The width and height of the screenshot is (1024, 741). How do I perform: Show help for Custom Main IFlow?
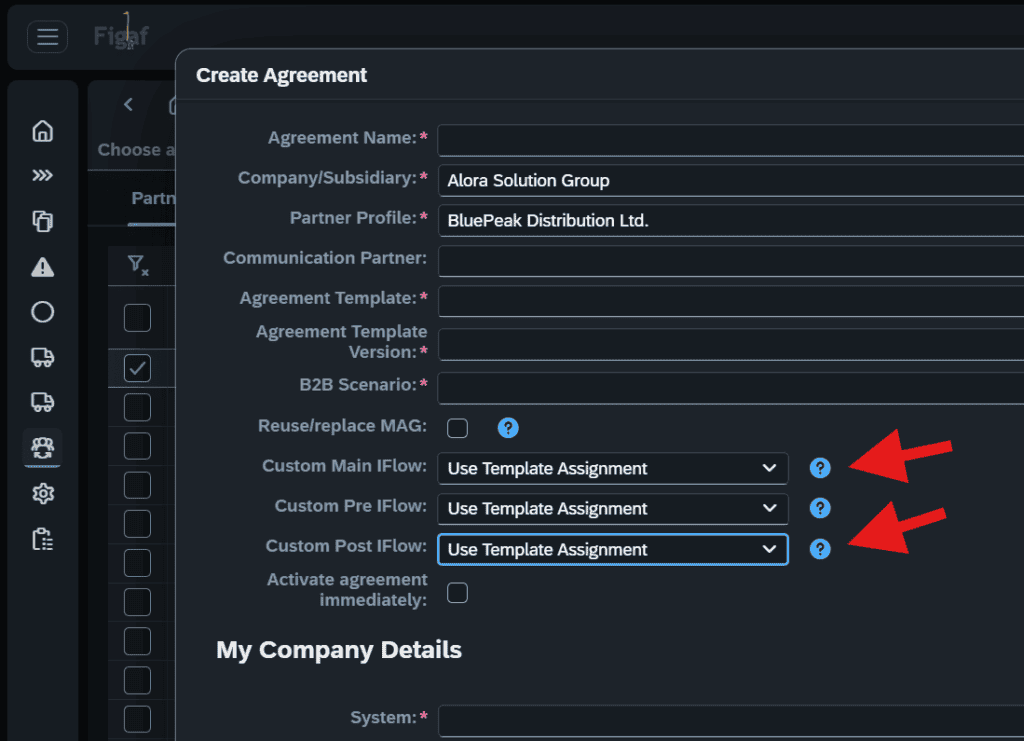[820, 468]
